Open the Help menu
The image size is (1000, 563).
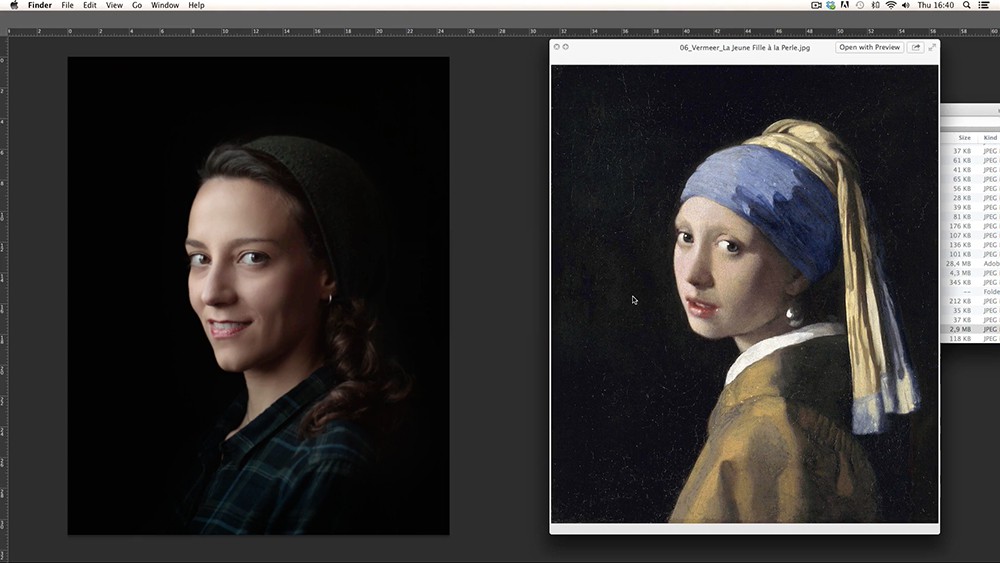[x=196, y=5]
